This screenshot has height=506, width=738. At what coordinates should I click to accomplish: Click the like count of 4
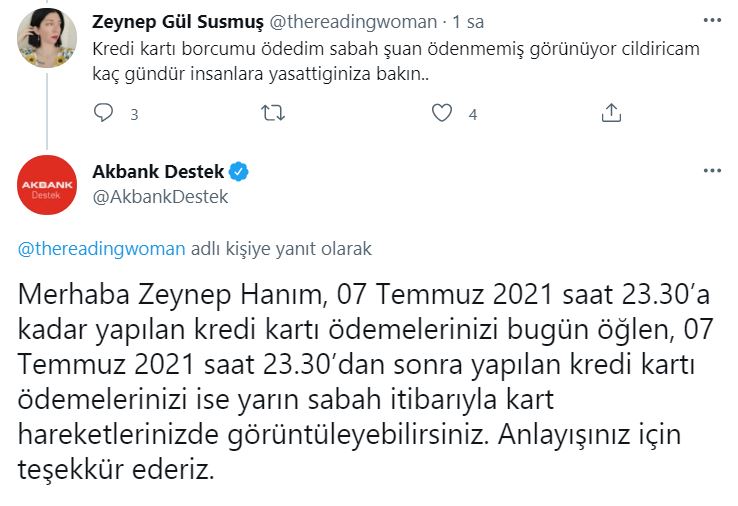click(472, 115)
